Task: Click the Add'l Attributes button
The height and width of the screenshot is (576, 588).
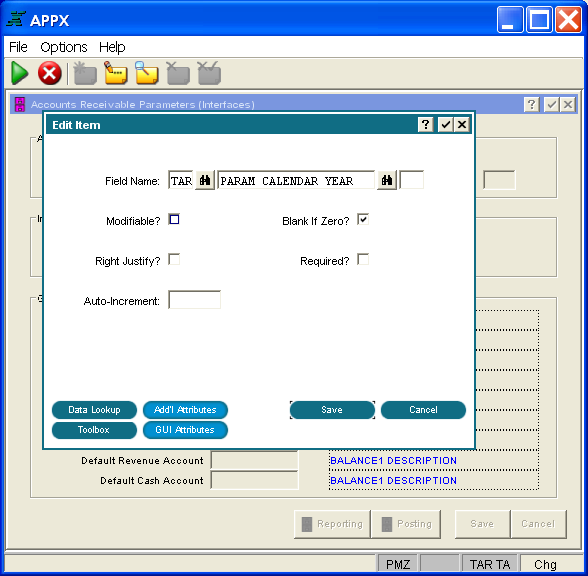Action: (x=185, y=410)
